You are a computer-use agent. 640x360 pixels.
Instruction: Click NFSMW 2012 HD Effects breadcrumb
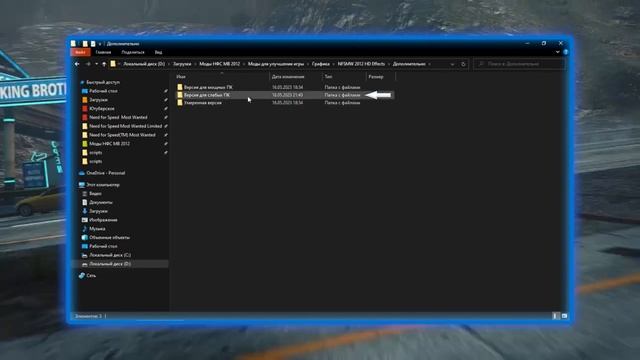(x=361, y=64)
